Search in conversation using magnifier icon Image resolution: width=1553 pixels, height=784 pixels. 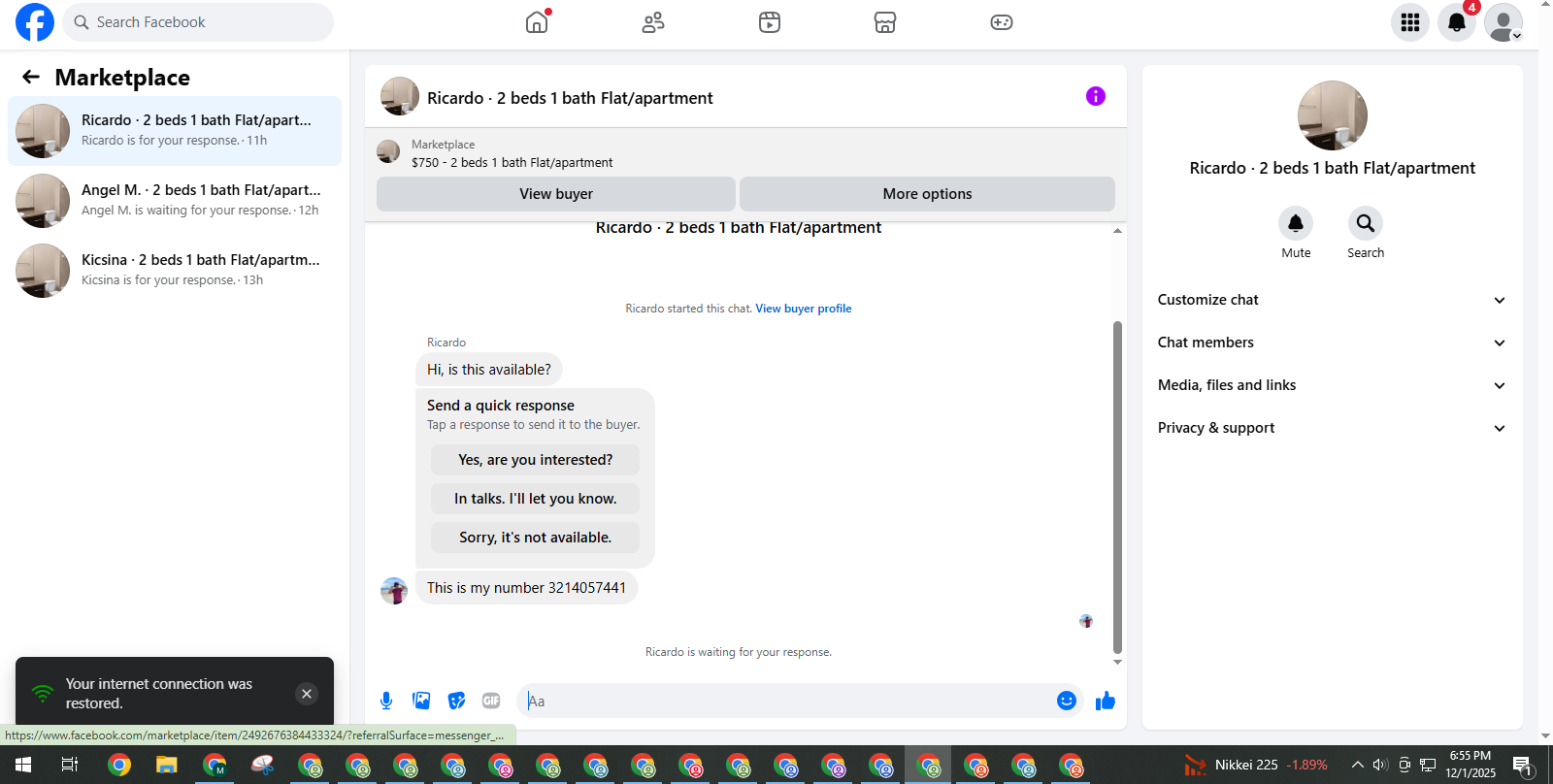1366,223
